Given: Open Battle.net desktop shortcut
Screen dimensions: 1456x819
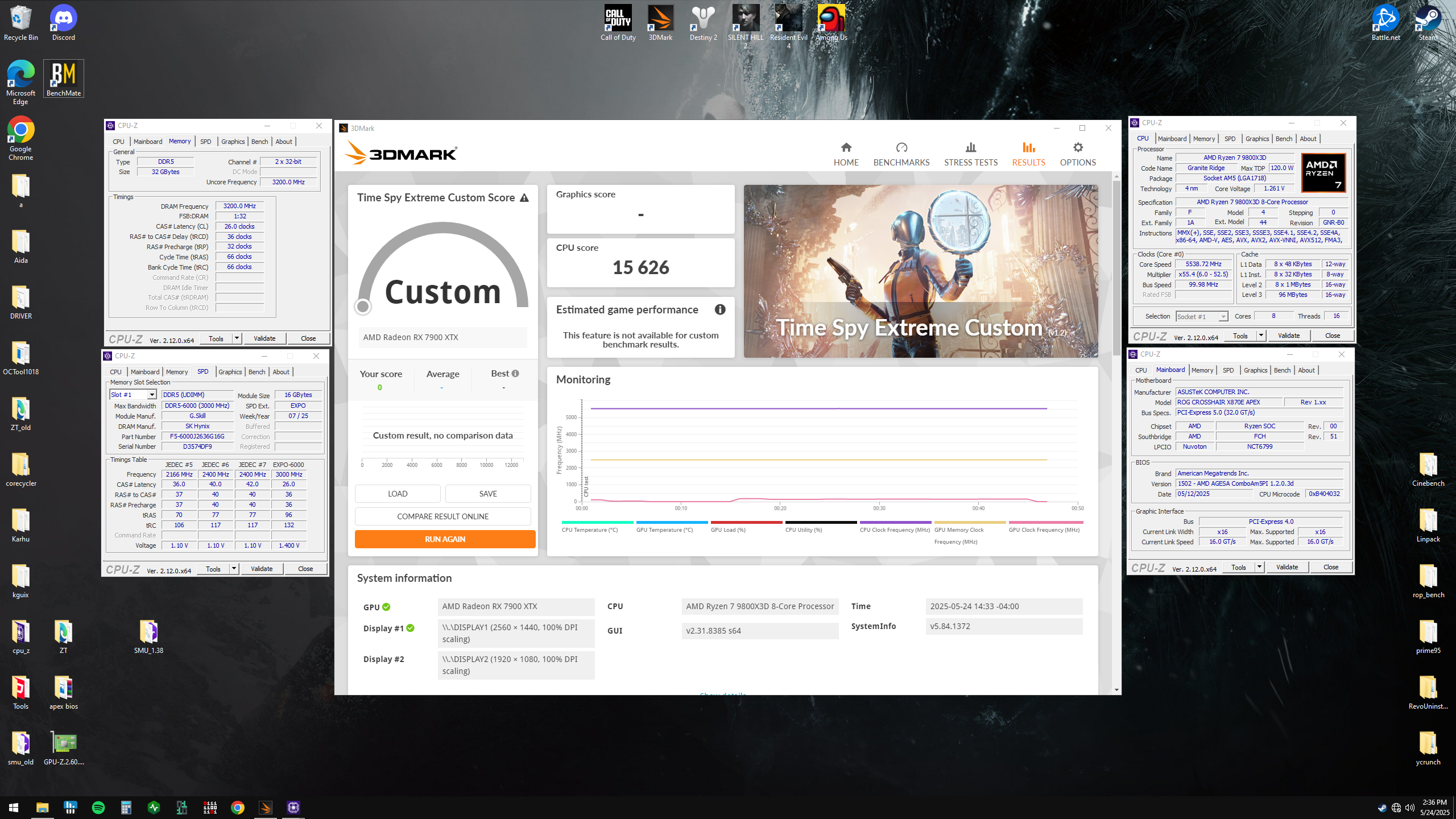Looking at the screenshot, I should pos(1385,23).
